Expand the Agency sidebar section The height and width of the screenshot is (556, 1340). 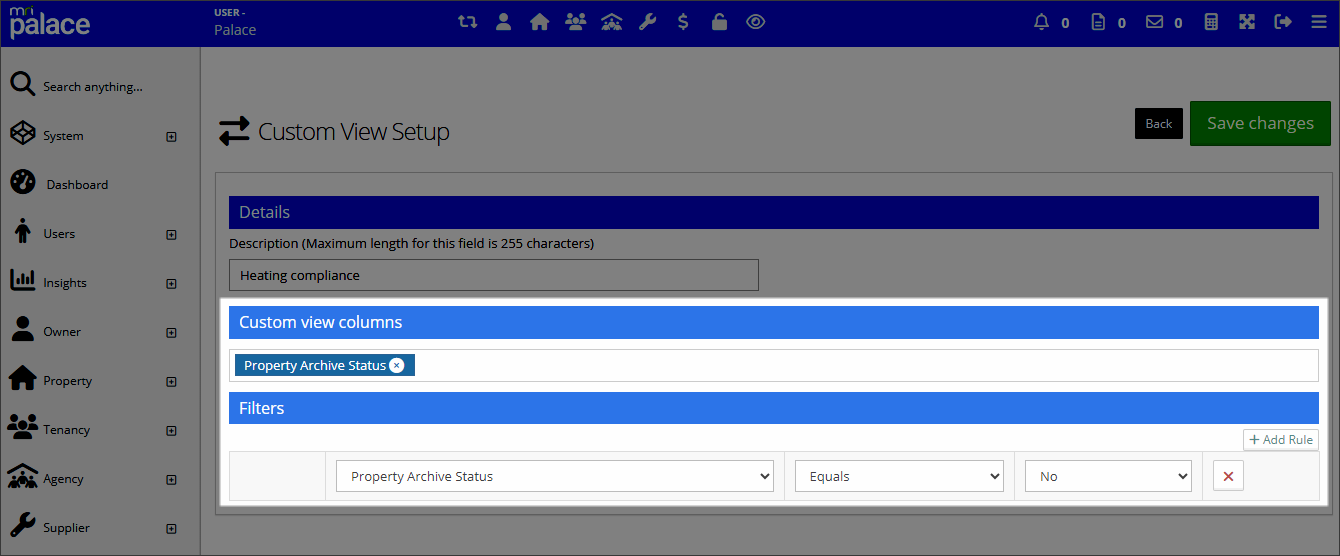click(171, 480)
